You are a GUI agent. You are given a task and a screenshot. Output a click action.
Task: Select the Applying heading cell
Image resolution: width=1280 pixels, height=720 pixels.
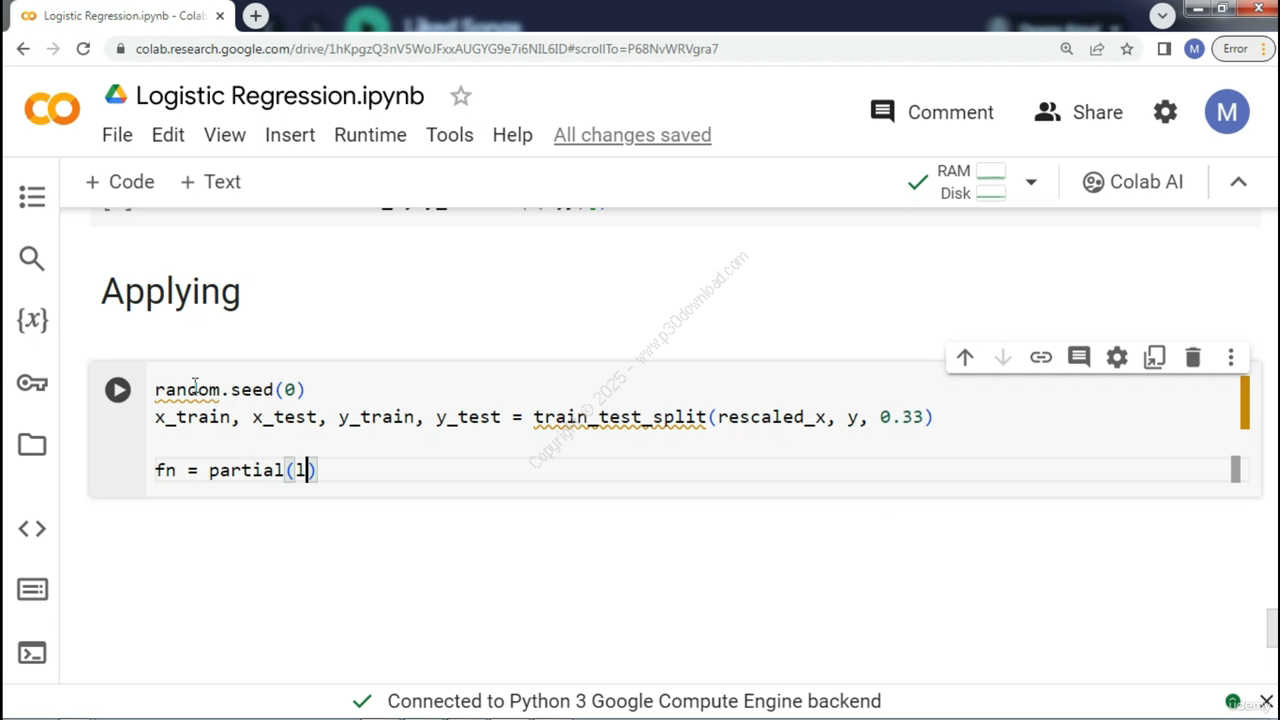171,292
